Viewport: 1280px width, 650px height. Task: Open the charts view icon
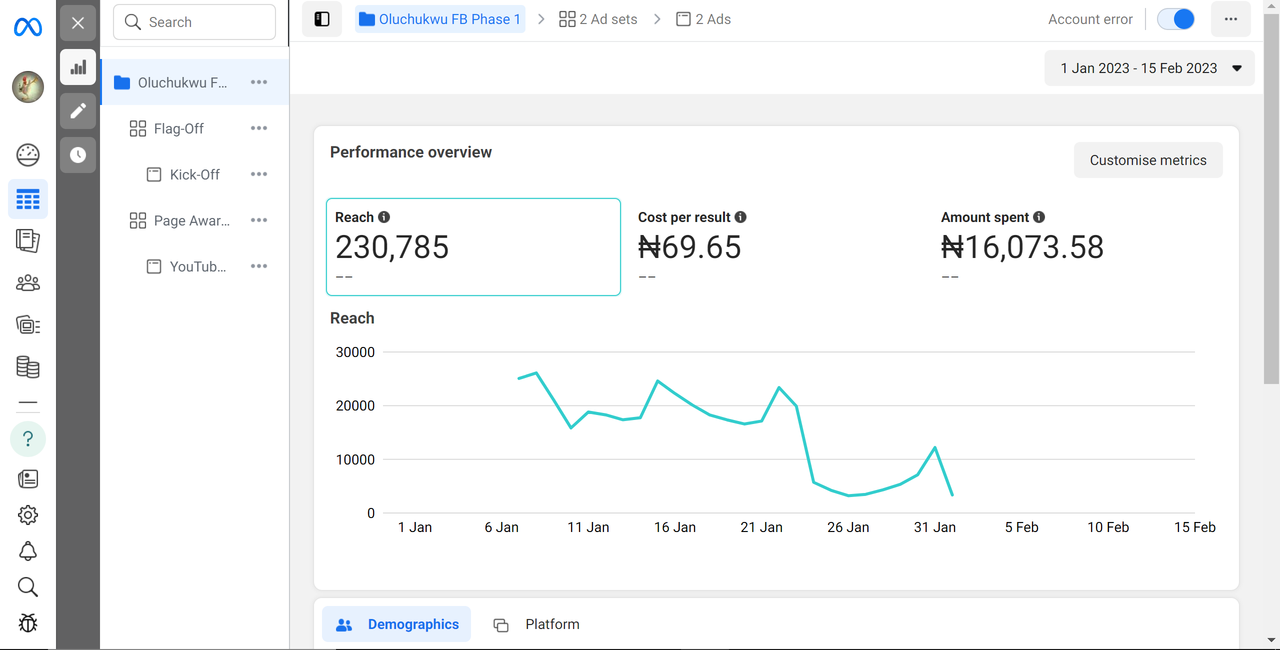click(78, 67)
